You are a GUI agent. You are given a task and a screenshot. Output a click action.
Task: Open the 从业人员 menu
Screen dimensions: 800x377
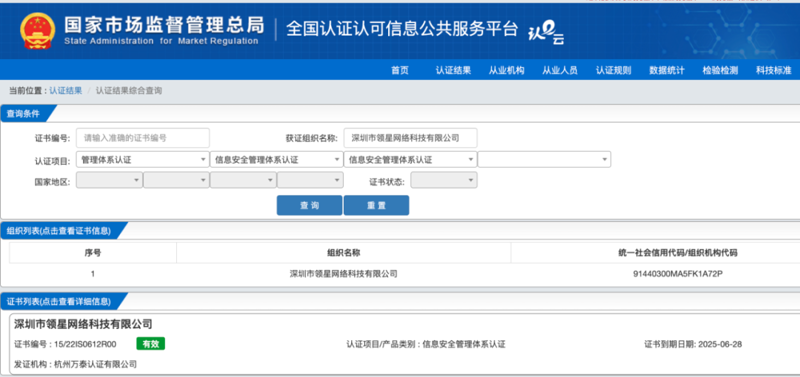click(560, 70)
